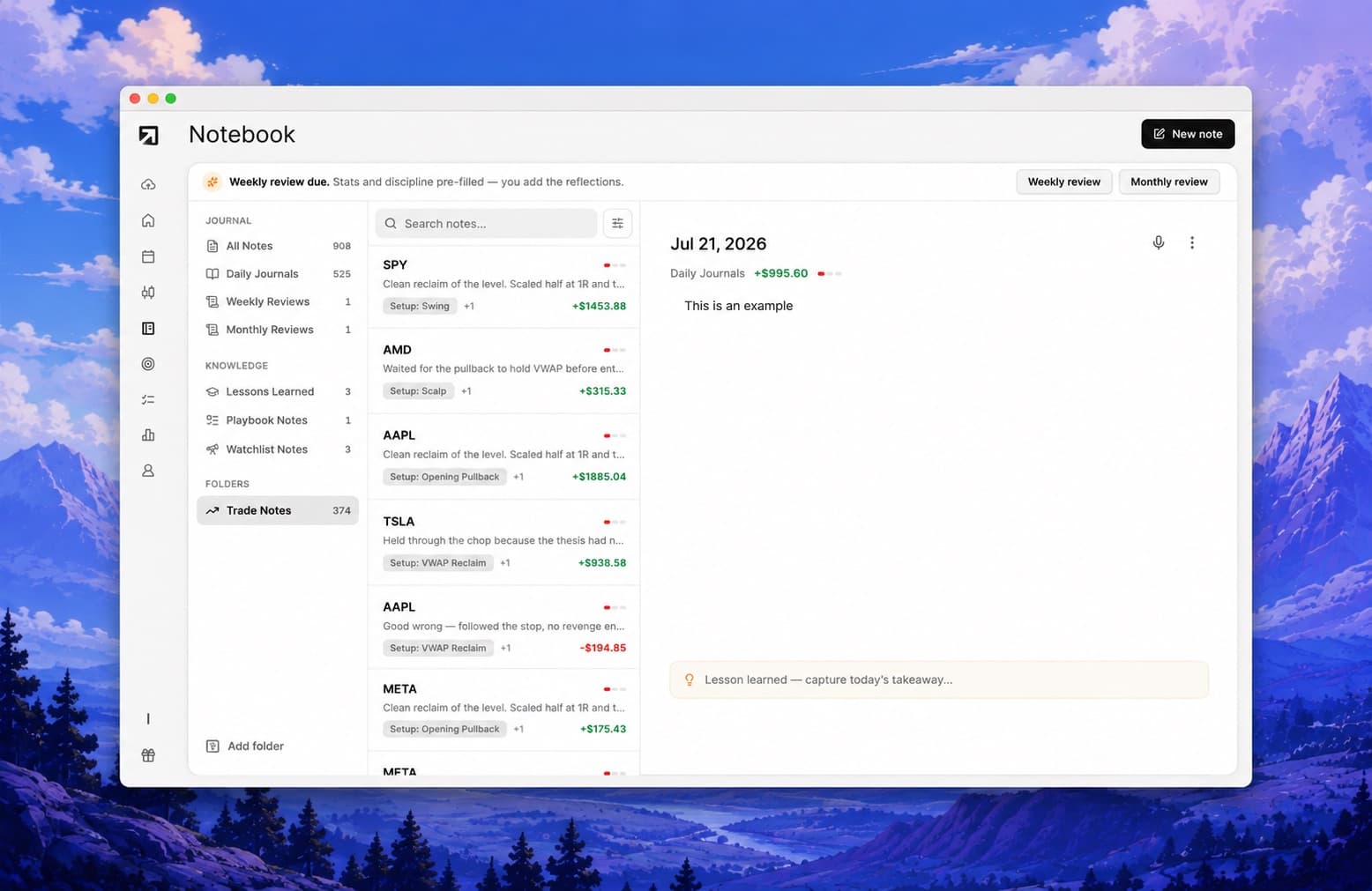The image size is (1372, 891).
Task: Click the +$995.60 P&L value
Action: coord(780,273)
